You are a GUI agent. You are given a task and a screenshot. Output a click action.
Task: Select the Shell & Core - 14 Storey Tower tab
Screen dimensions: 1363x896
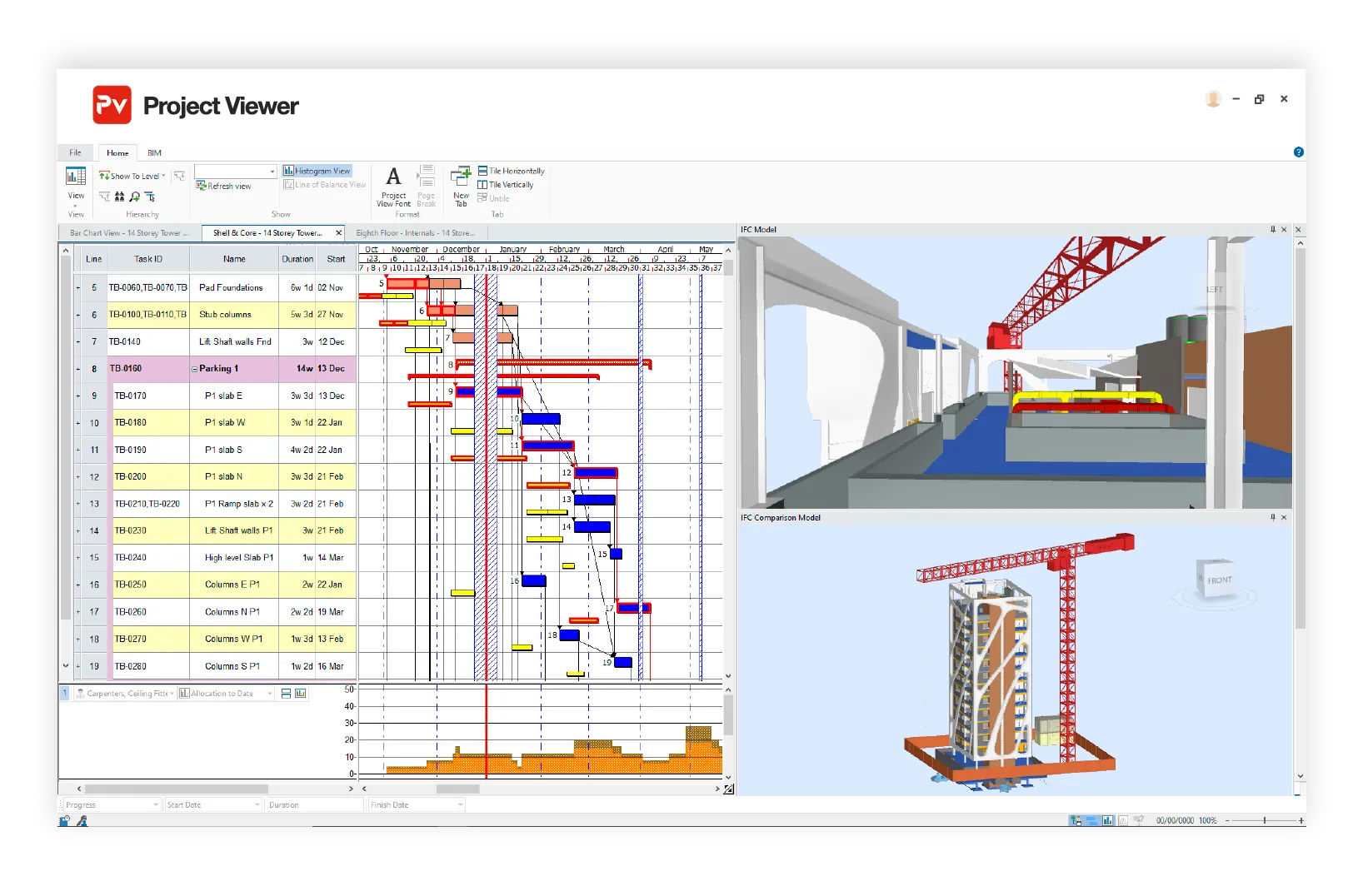tap(267, 233)
